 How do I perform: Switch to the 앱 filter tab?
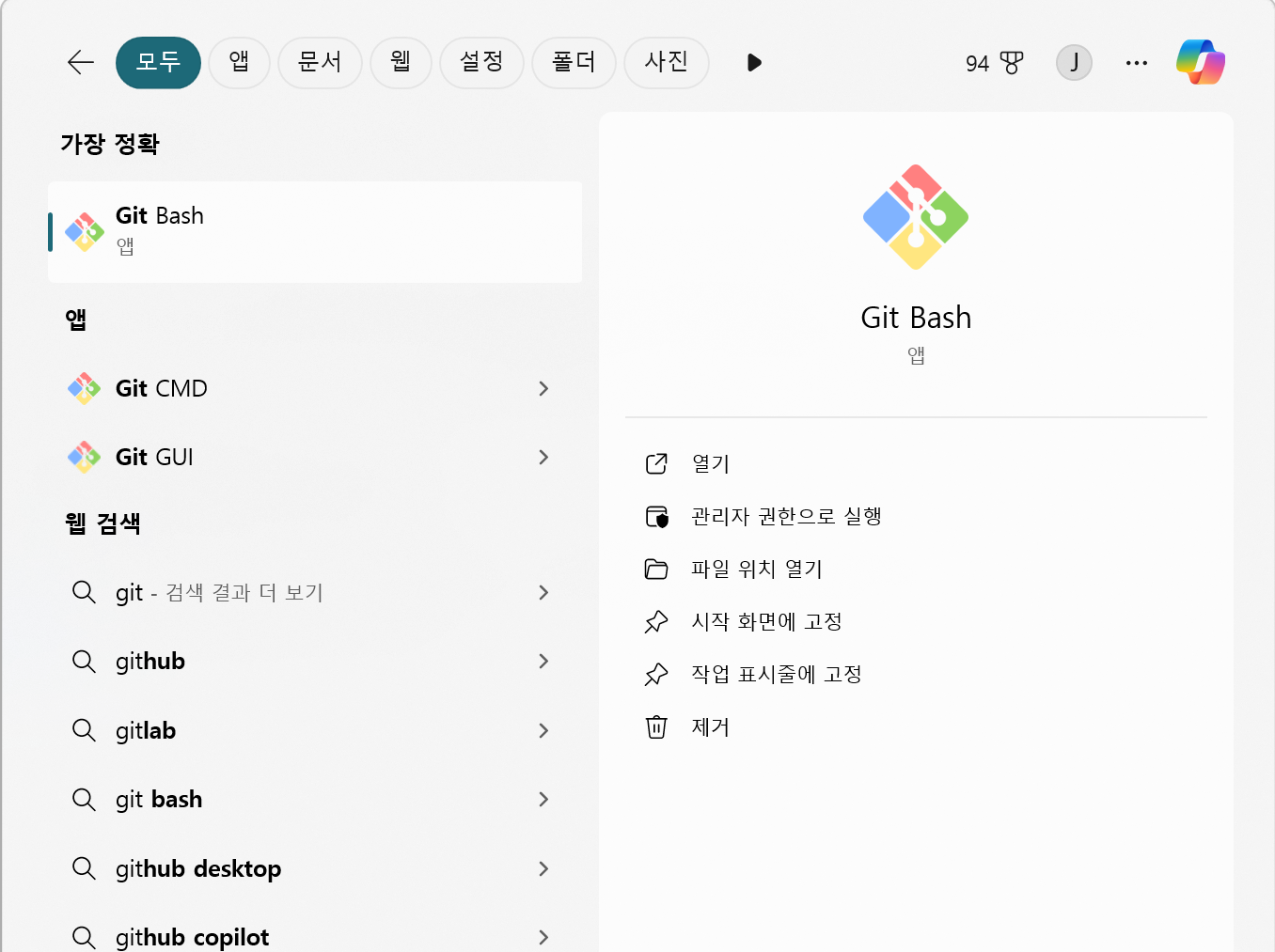240,63
